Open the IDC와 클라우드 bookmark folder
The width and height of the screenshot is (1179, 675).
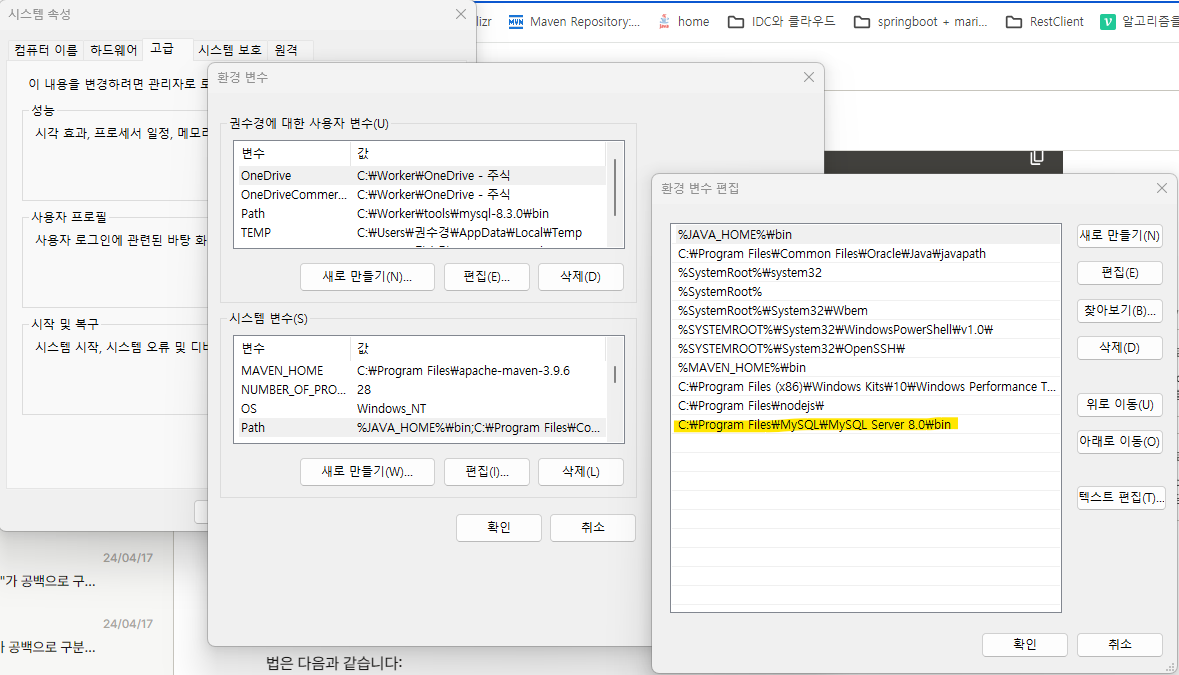pyautogui.click(x=781, y=22)
